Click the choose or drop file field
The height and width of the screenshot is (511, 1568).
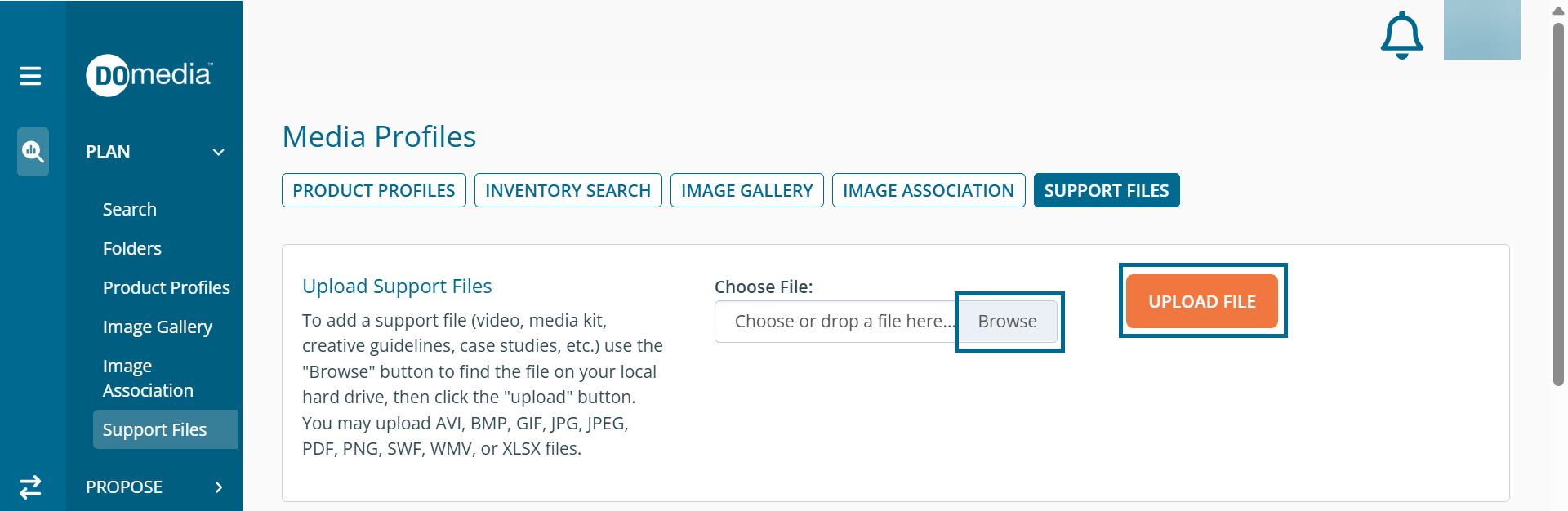pos(836,322)
